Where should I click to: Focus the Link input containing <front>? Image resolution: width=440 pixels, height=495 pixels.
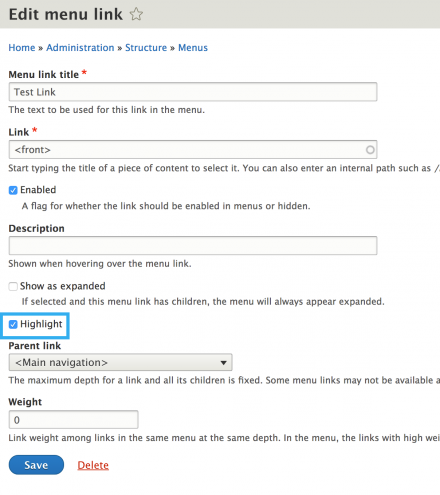pyautogui.click(x=193, y=150)
